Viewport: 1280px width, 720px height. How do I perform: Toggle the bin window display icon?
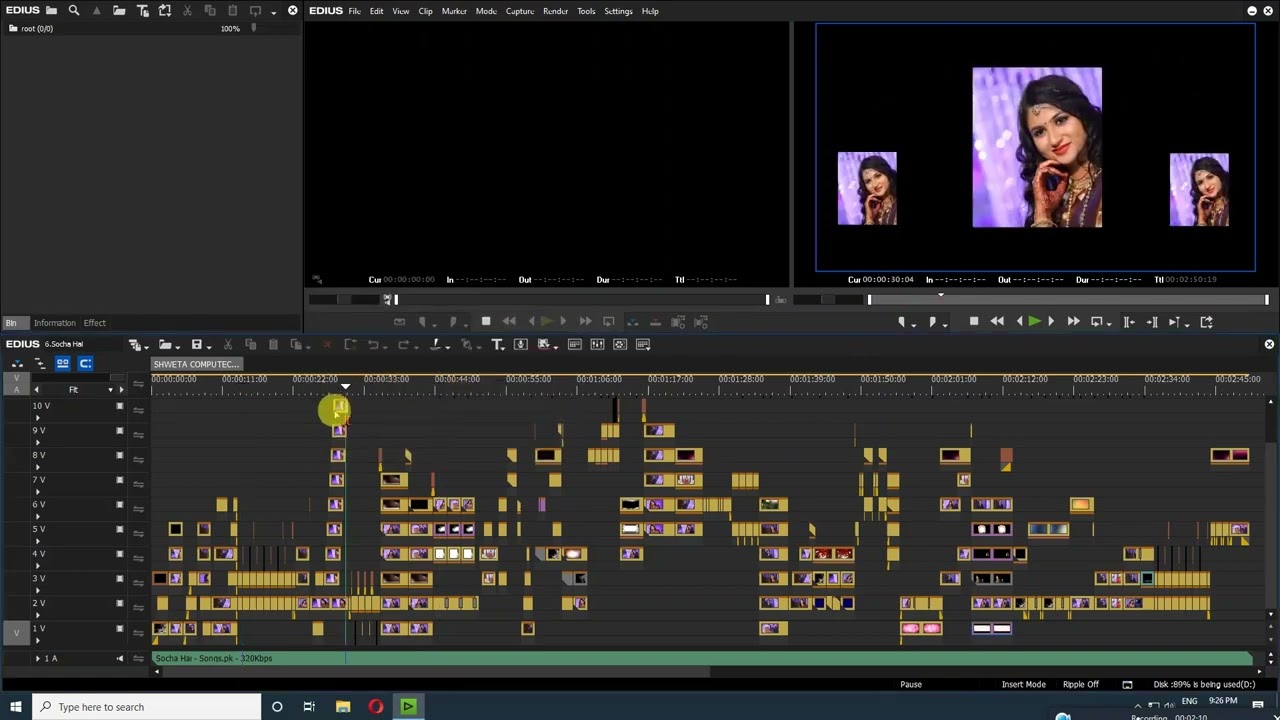coord(575,345)
